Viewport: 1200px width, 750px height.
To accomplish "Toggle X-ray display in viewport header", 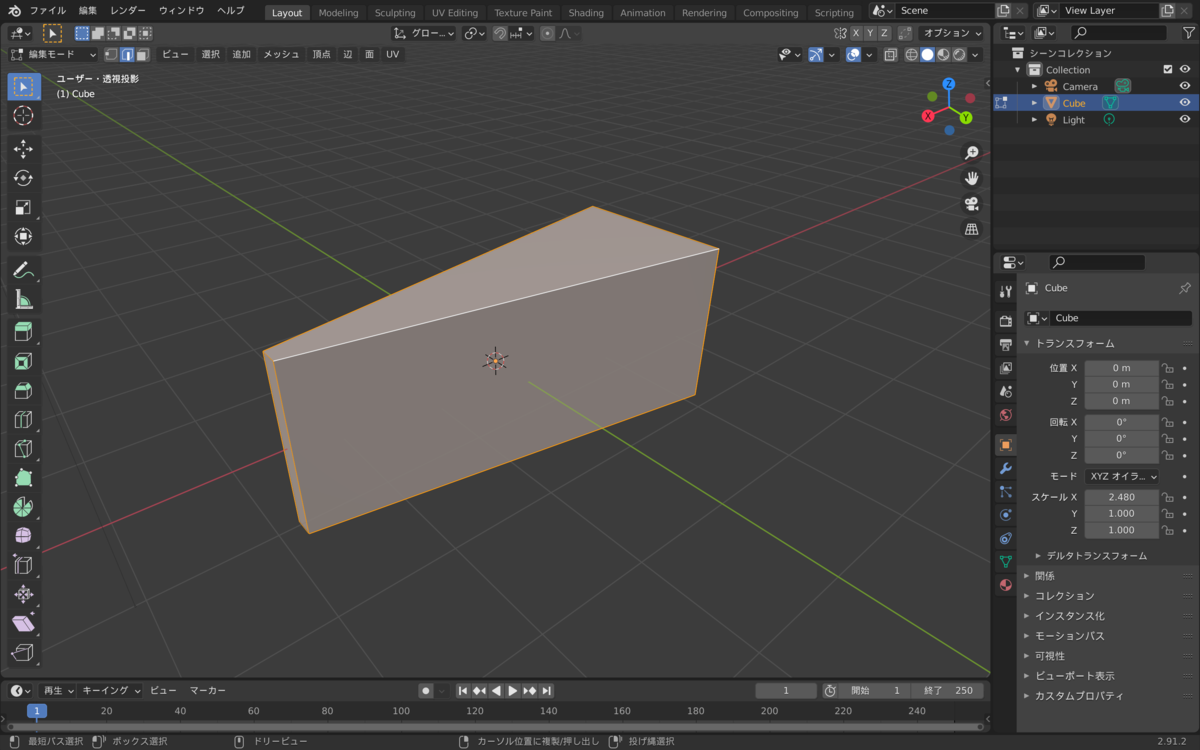I will click(891, 54).
